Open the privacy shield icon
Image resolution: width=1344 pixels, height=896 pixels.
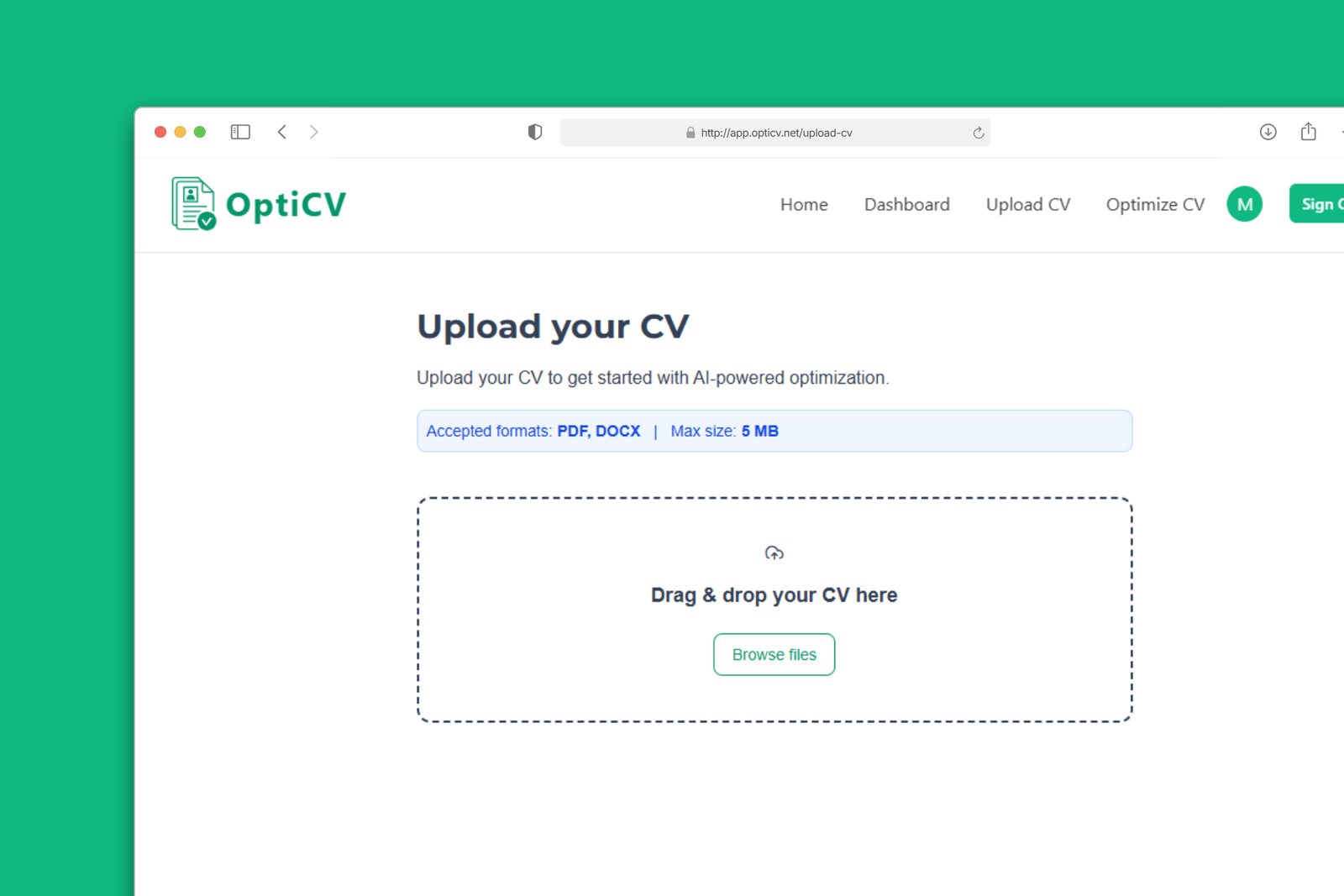click(535, 132)
